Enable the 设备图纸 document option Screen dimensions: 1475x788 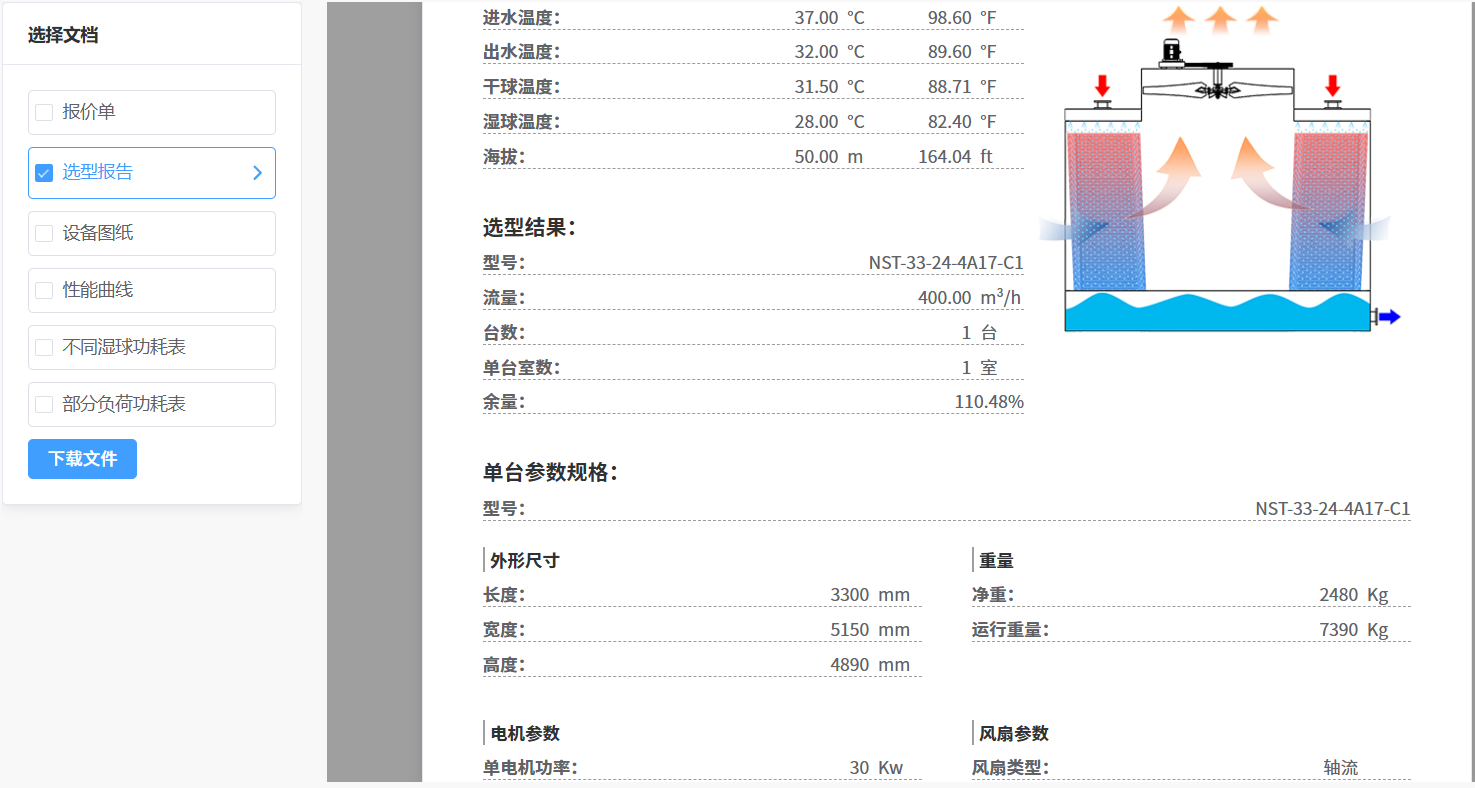tap(43, 233)
